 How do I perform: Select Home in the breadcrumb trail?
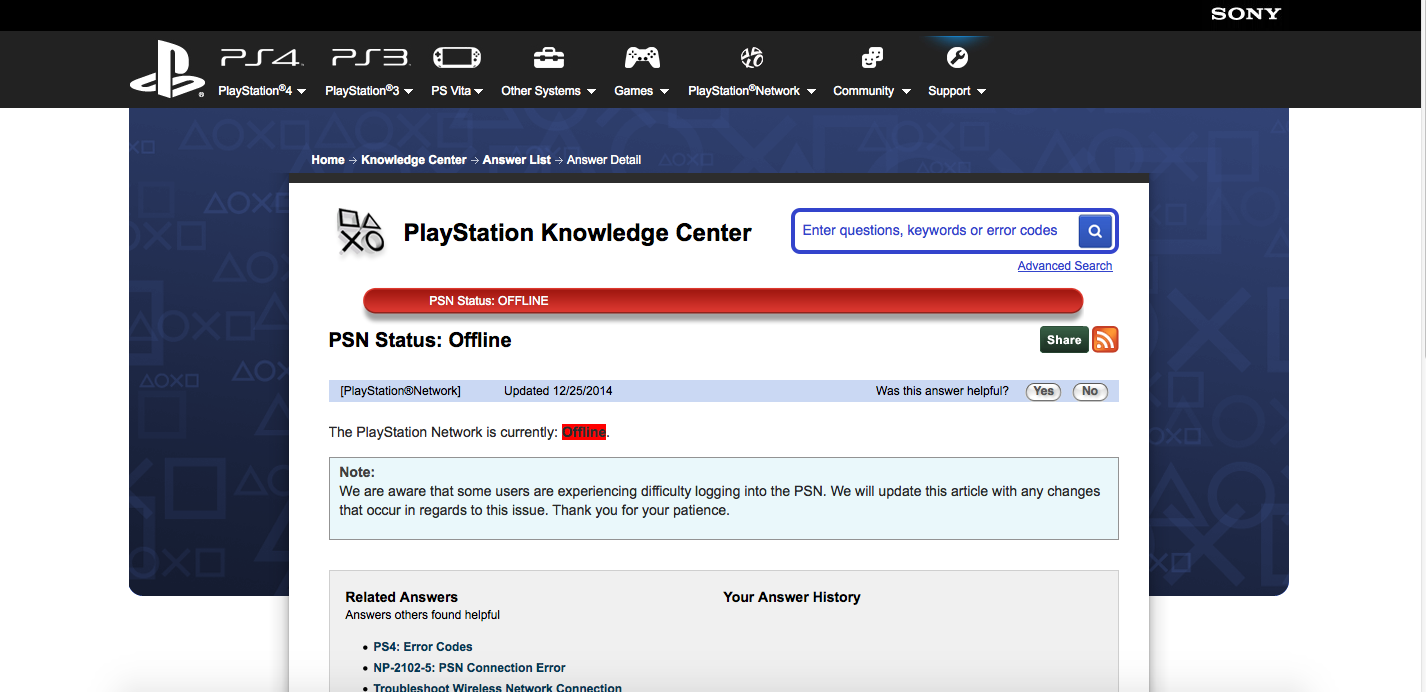(x=327, y=159)
